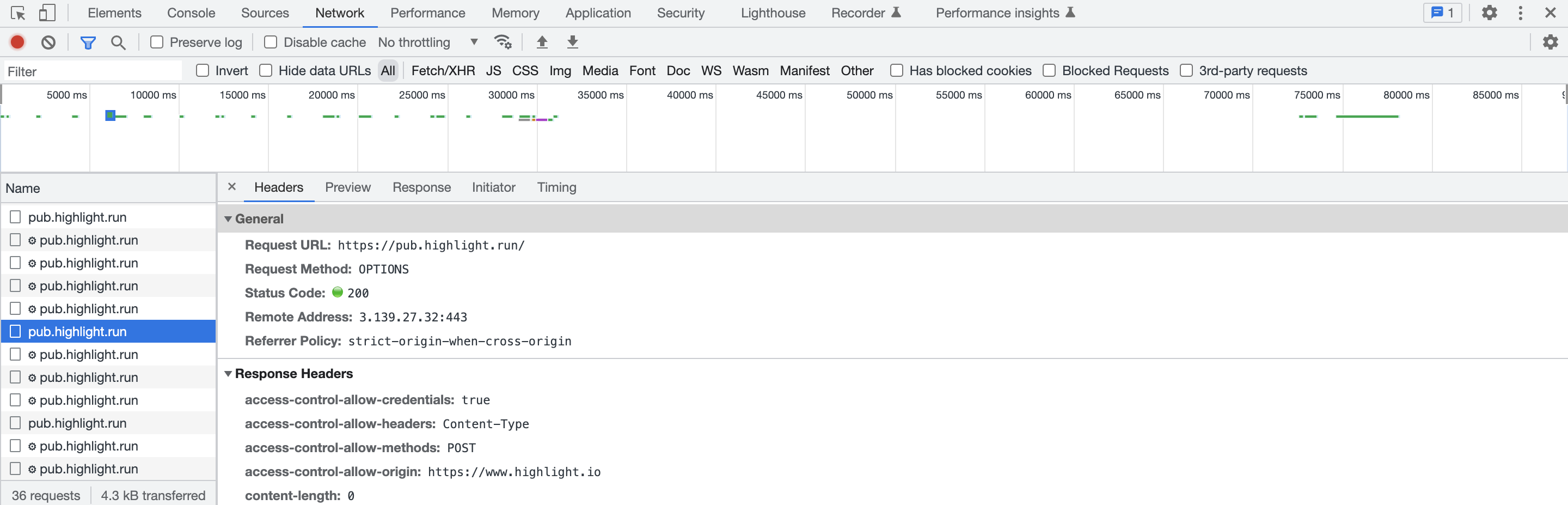Click the export HAR download arrow
The image size is (1568, 505).
[x=572, y=42]
